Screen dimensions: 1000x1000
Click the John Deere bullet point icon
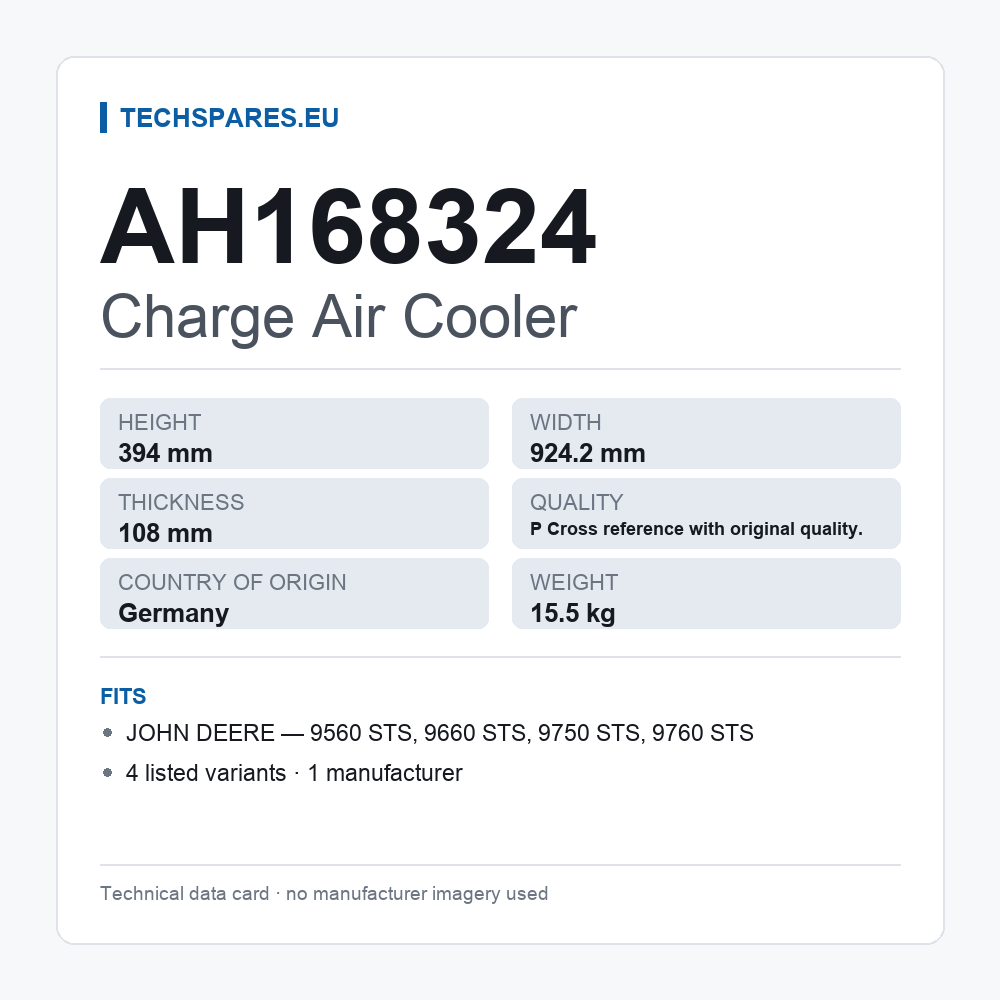[x=107, y=733]
